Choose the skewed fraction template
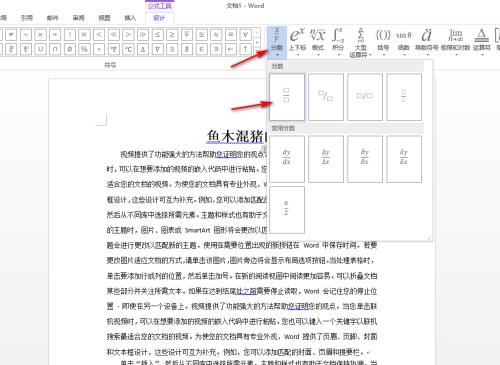500x365 pixels. [326, 97]
